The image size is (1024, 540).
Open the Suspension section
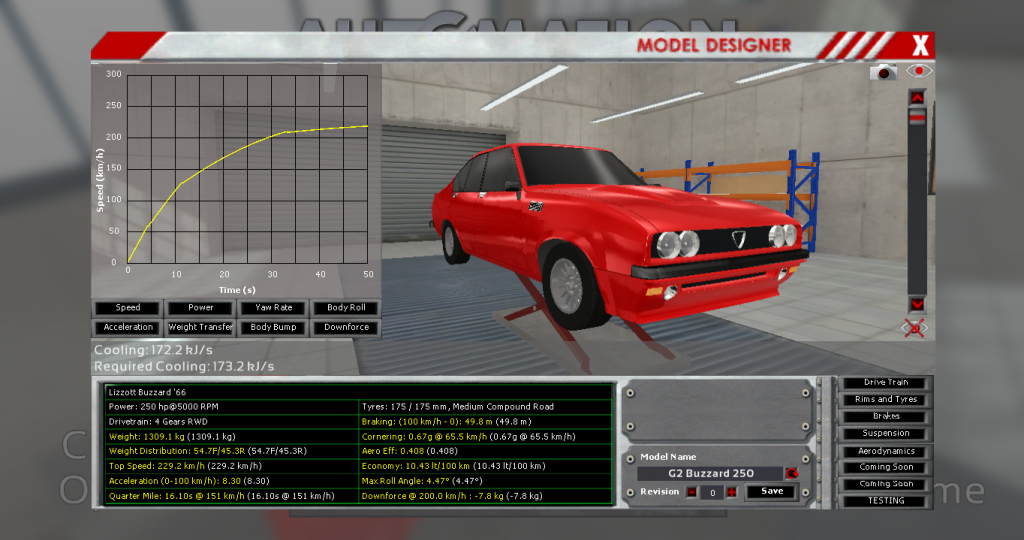[886, 434]
